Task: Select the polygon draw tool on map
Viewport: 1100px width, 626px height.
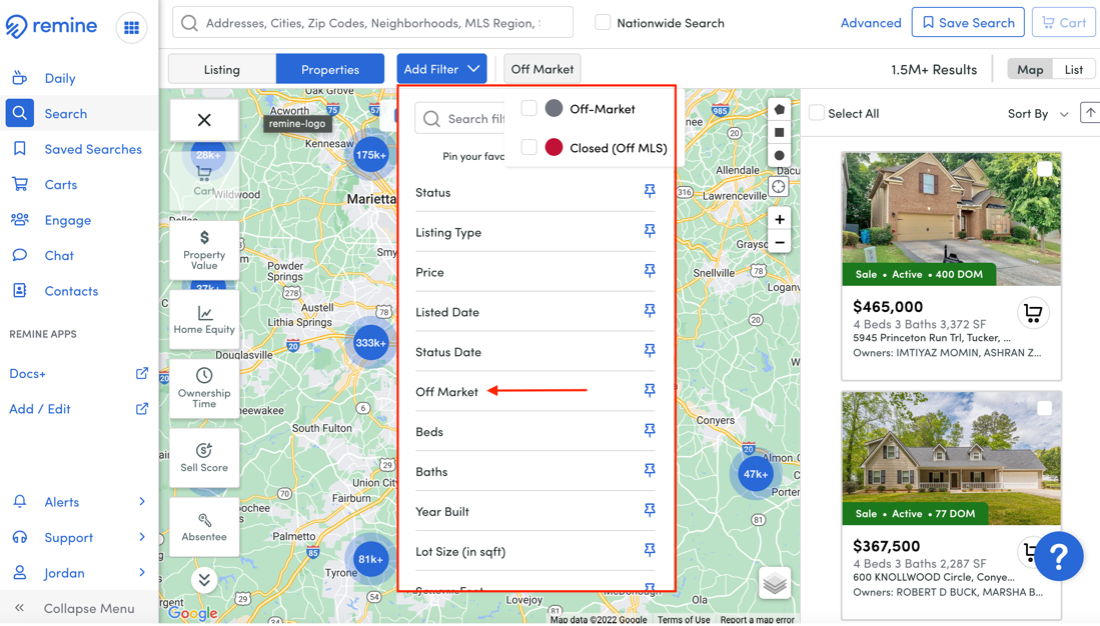Action: 779,109
